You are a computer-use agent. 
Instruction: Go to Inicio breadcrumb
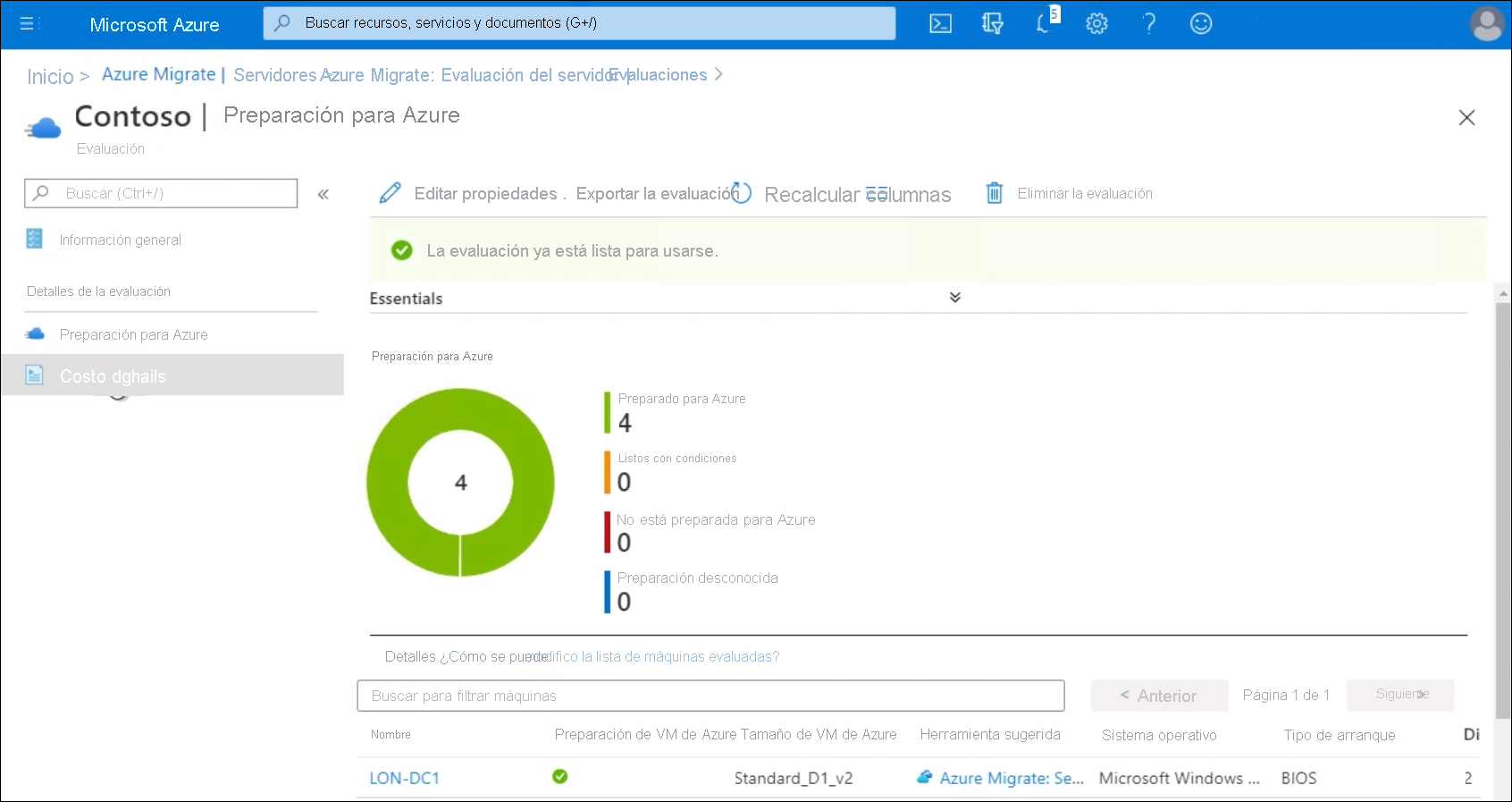tap(50, 77)
